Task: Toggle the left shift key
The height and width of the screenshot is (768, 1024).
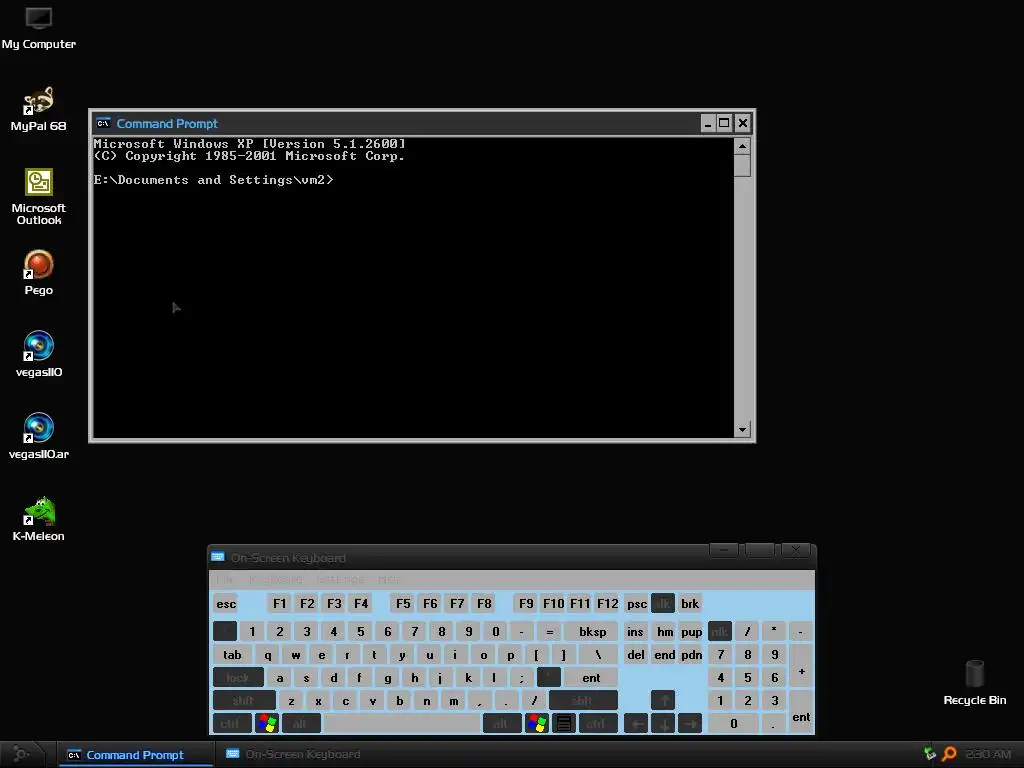Action: (x=244, y=701)
